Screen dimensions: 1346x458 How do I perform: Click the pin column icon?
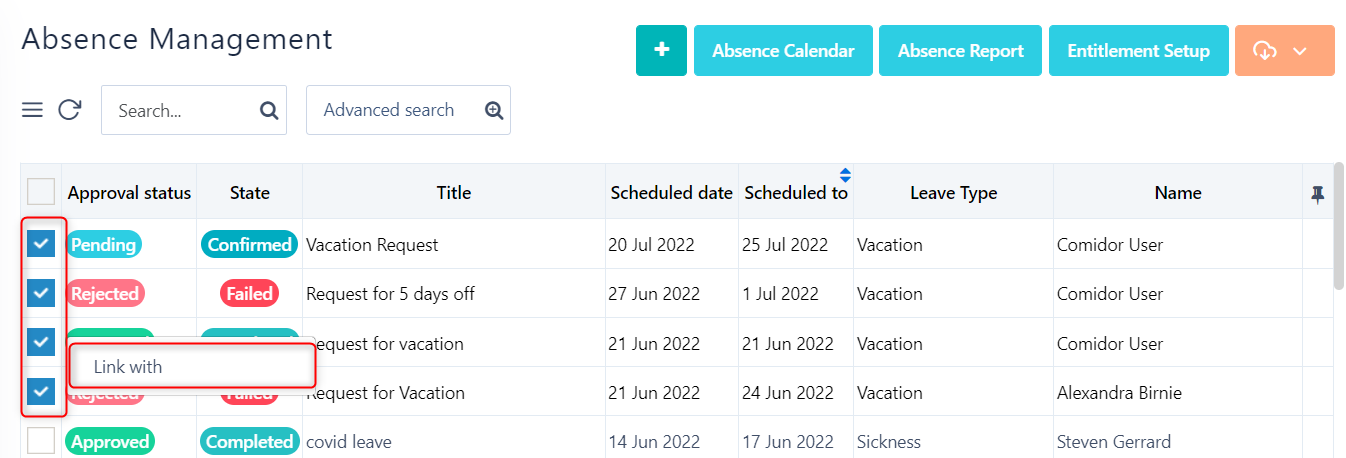point(1318,195)
